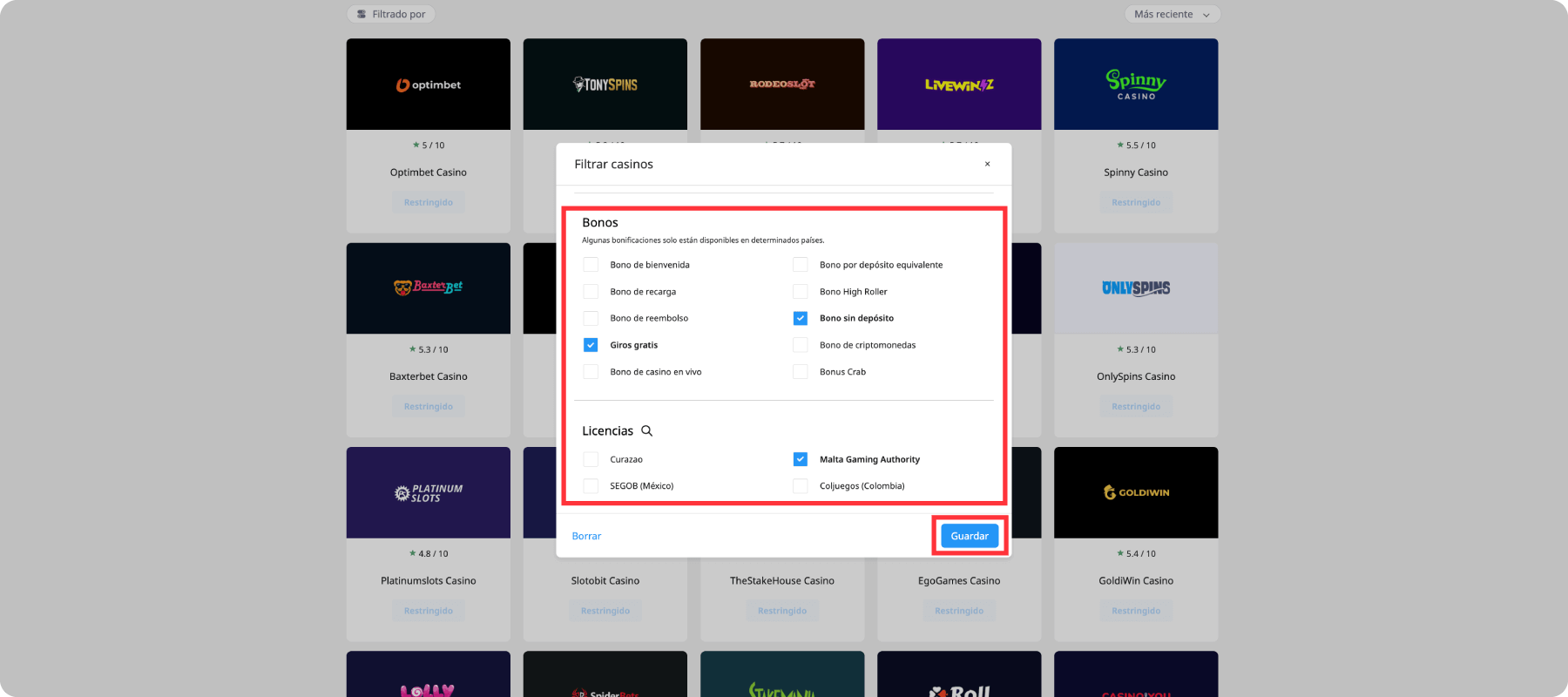Open the Optimbet casino logo card
This screenshot has height=697, width=1568.
click(x=429, y=85)
